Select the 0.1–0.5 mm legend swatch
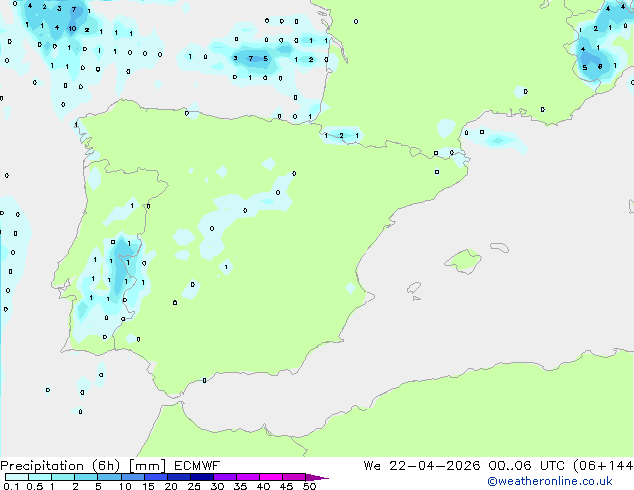This screenshot has height=490, width=634. coord(17,477)
